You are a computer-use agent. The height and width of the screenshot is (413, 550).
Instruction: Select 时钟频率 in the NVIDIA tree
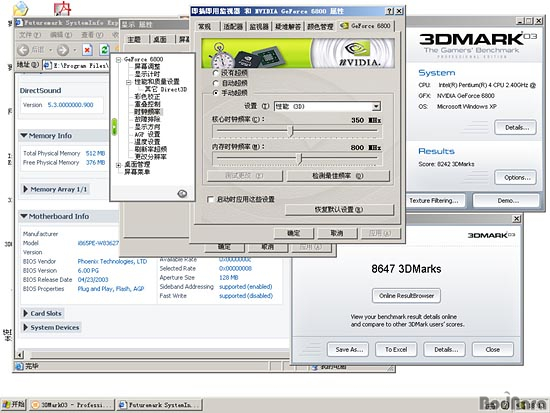click(147, 112)
